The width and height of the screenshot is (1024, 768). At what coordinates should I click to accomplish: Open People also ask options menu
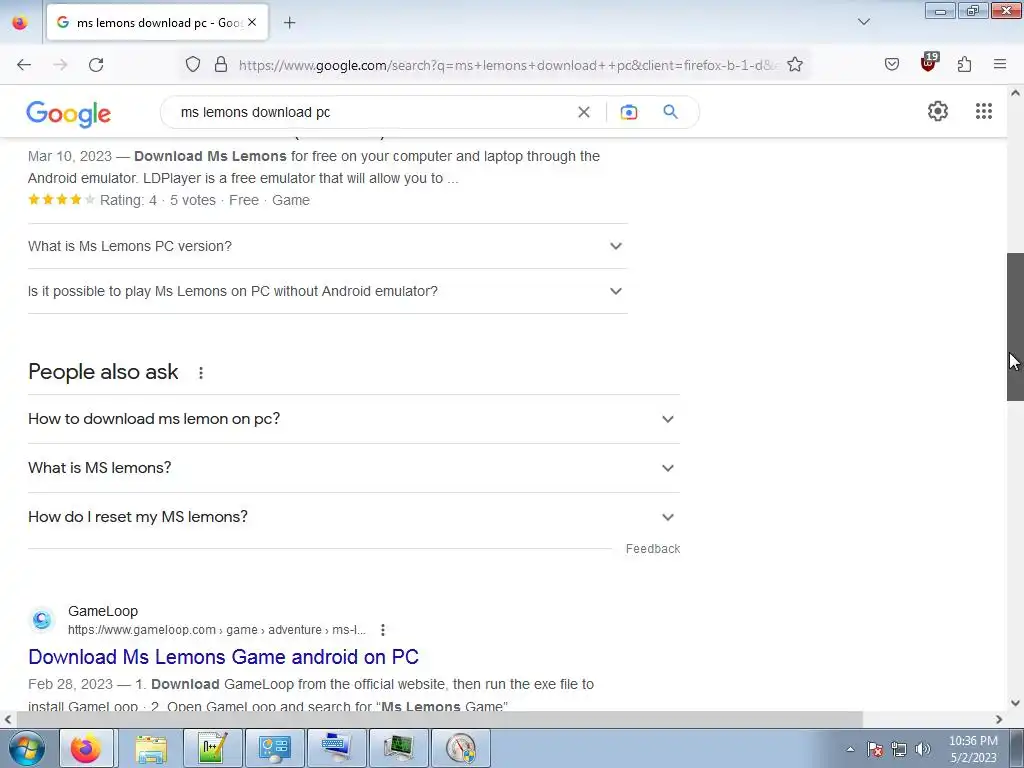click(200, 372)
